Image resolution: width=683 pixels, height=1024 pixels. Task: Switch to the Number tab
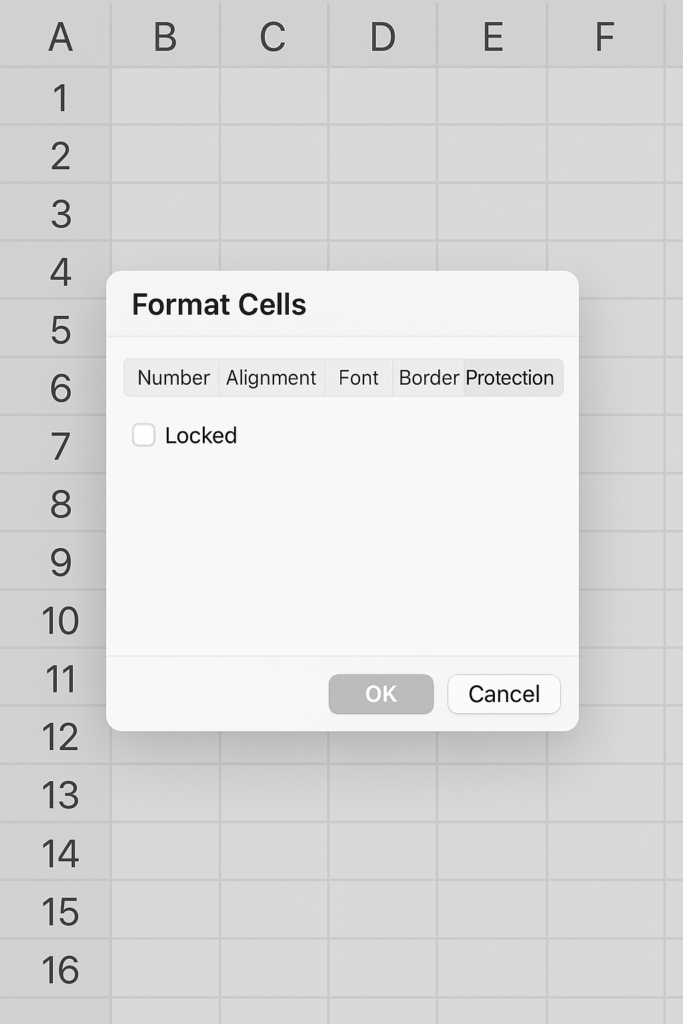[x=172, y=377]
